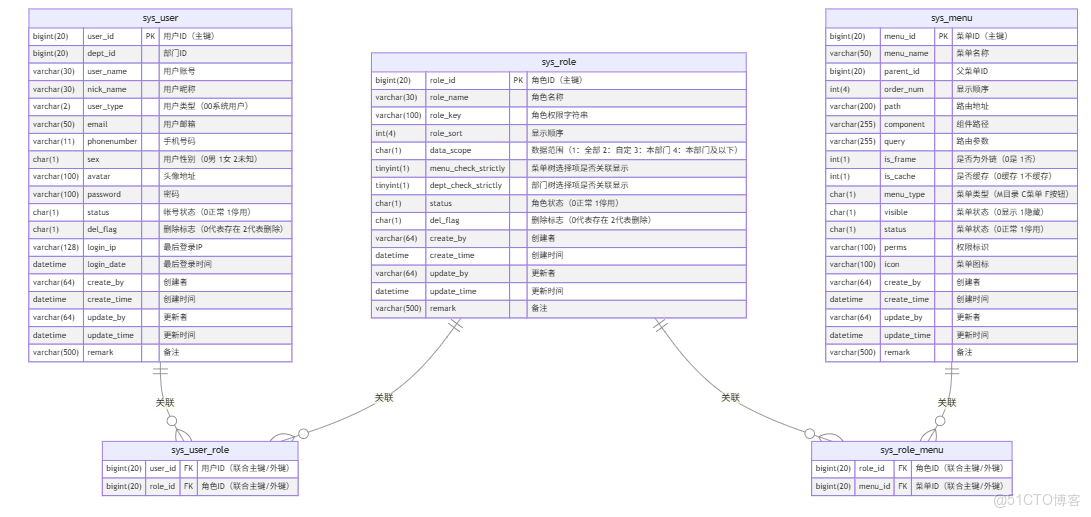Click the nick_name field name
The image size is (1091, 517).
pos(105,88)
